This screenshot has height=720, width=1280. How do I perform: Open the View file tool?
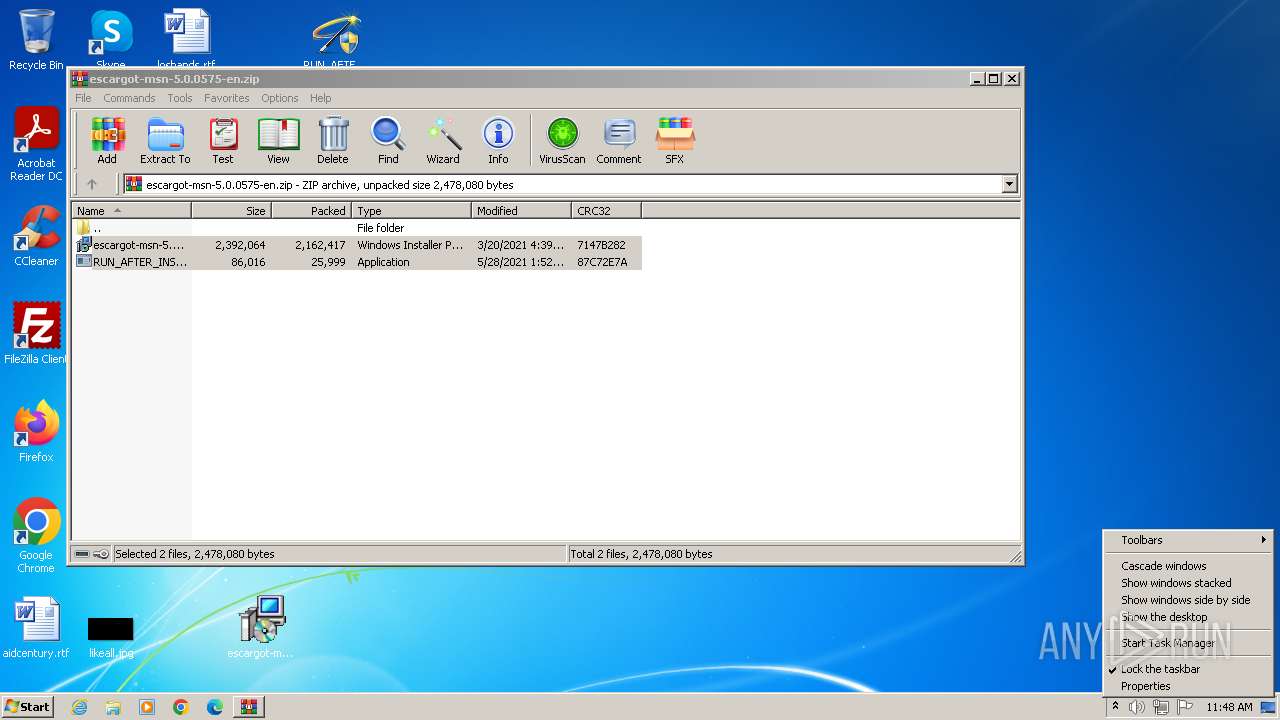coord(278,141)
